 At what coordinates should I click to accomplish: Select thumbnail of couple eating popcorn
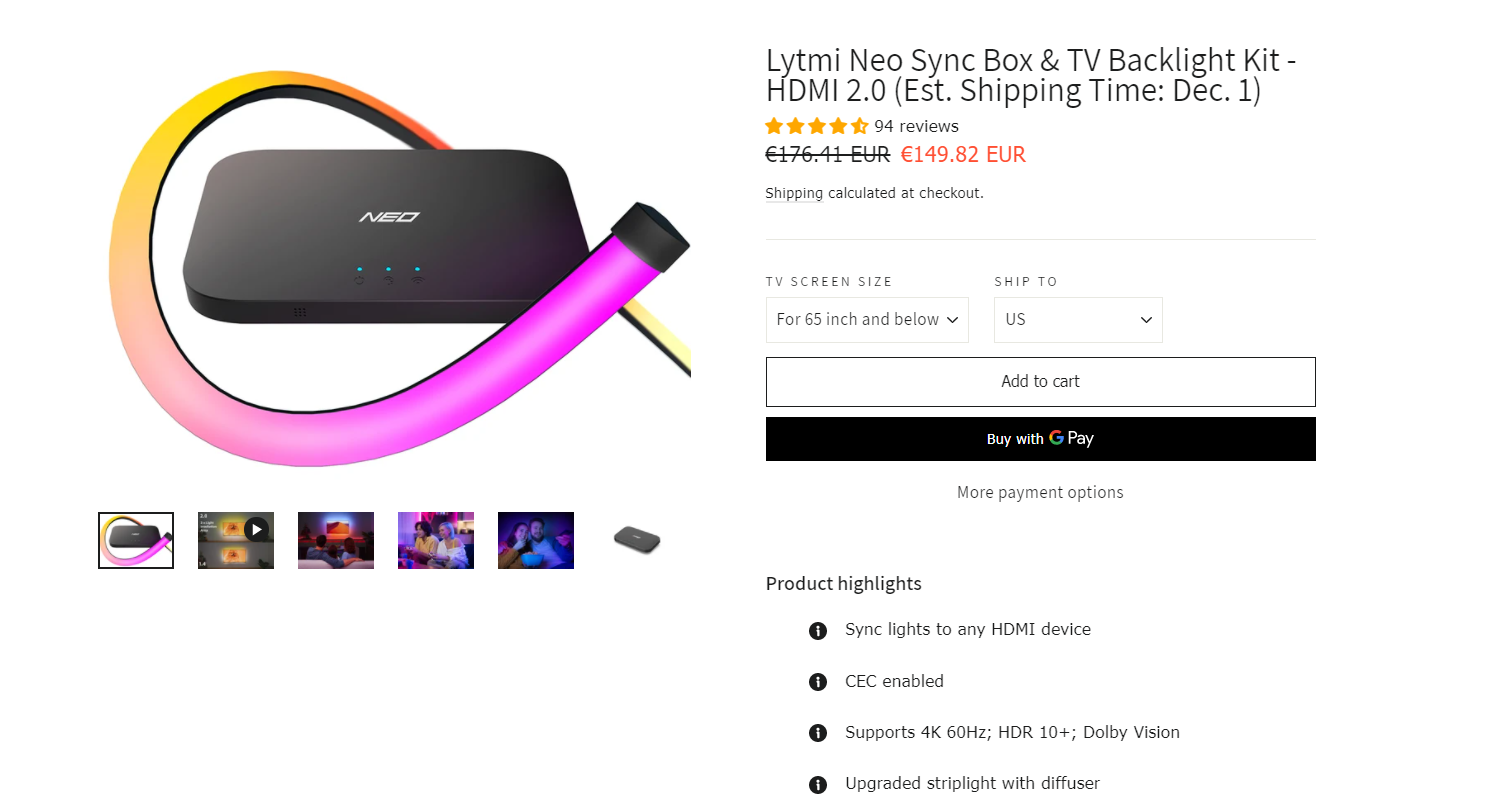(536, 540)
